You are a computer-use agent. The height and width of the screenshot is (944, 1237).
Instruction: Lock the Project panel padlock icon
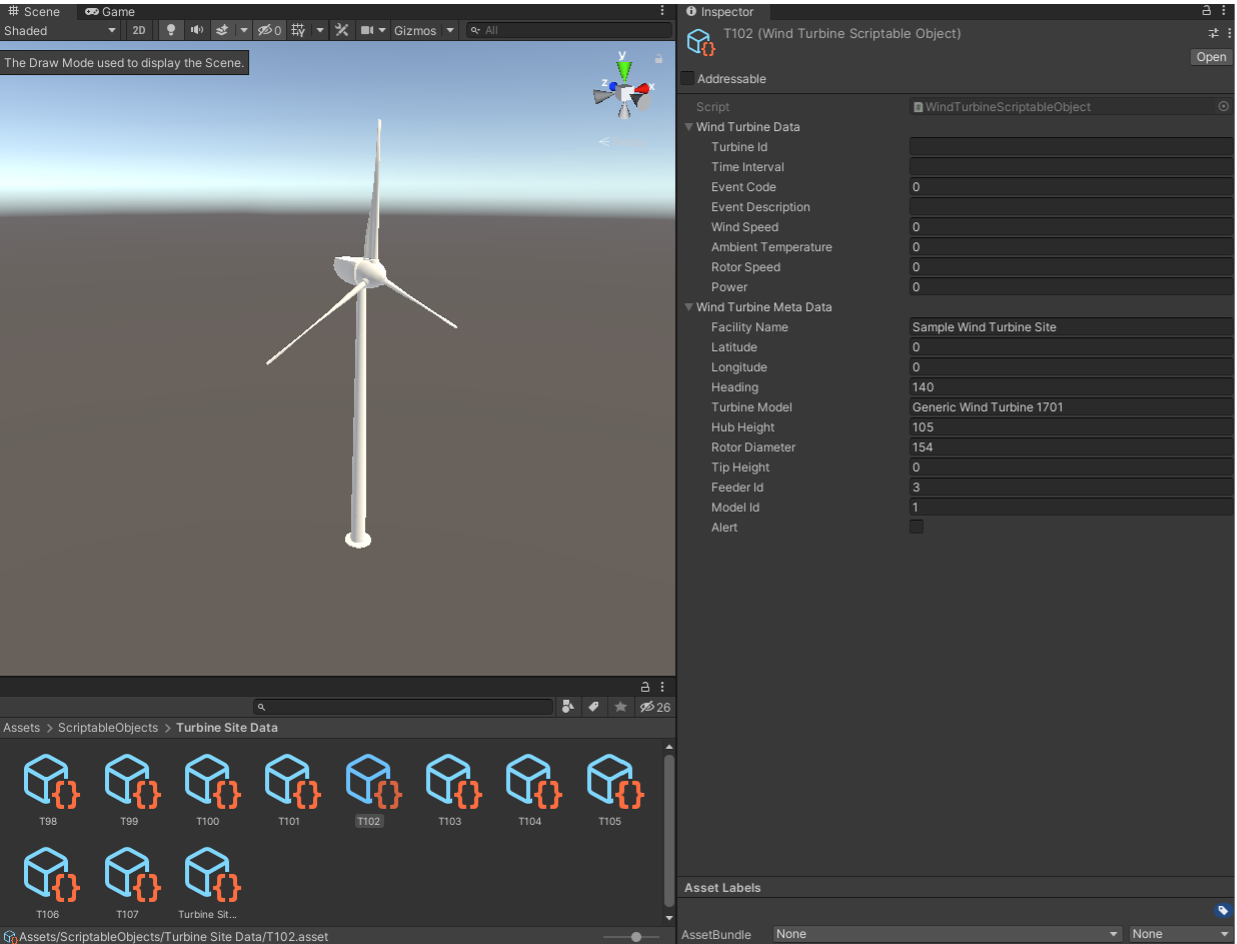point(645,687)
